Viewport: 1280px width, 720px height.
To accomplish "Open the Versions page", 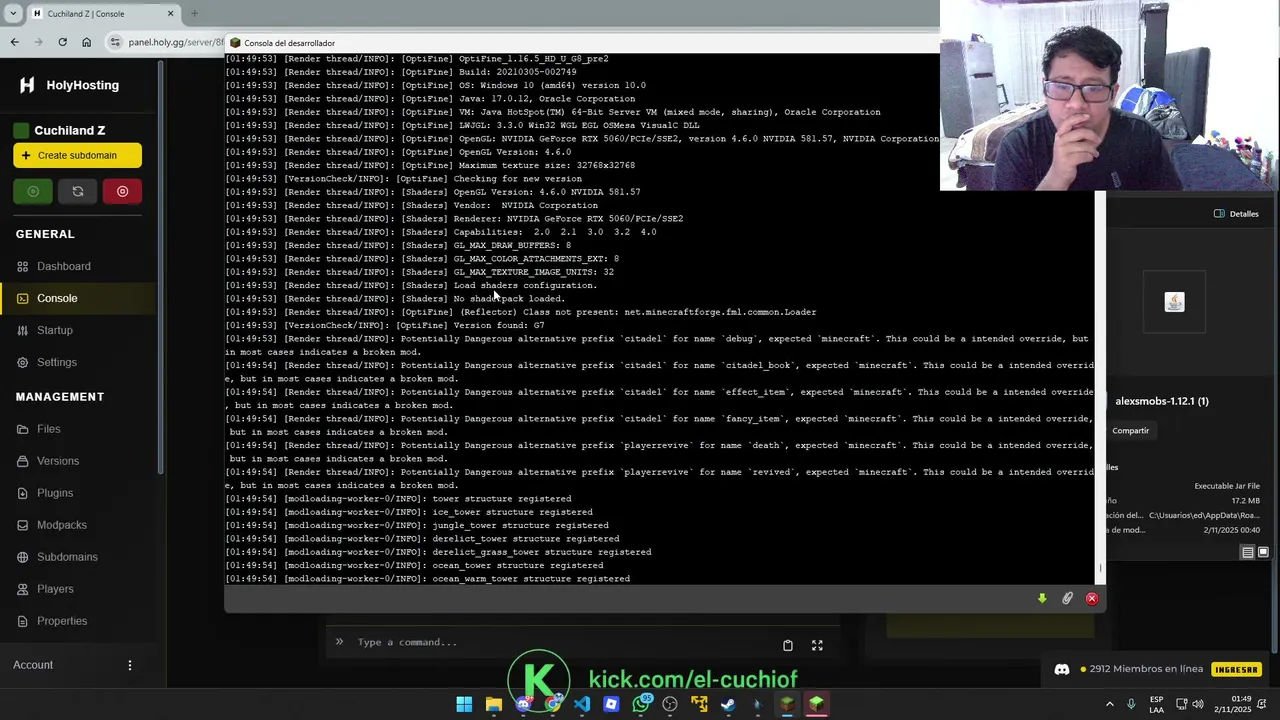I will [58, 461].
